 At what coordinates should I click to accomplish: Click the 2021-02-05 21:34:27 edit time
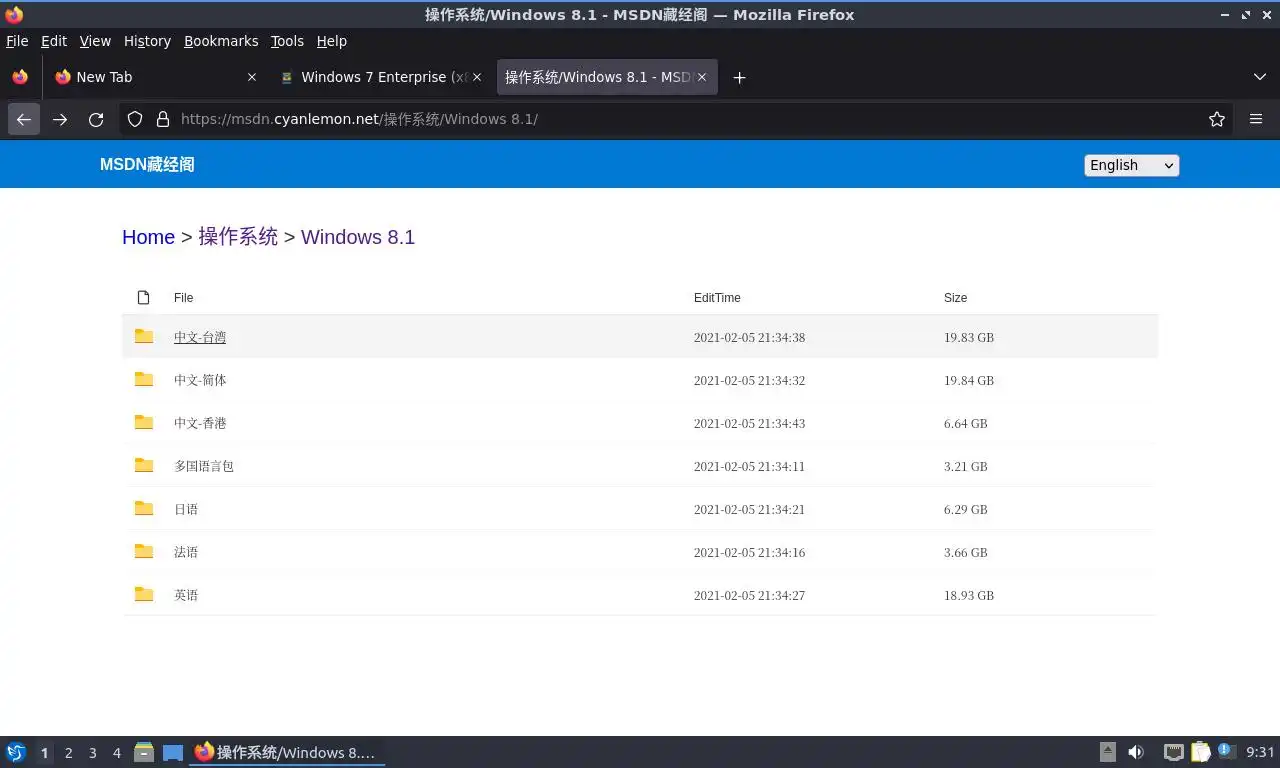point(749,596)
